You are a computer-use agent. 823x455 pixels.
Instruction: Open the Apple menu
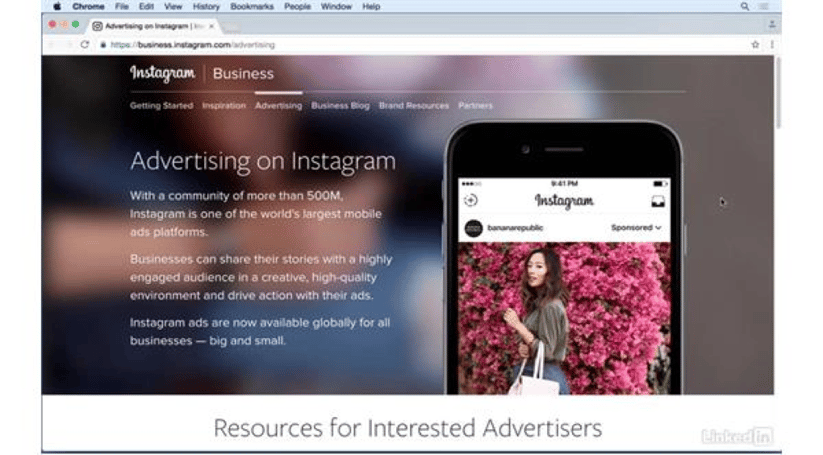click(57, 6)
